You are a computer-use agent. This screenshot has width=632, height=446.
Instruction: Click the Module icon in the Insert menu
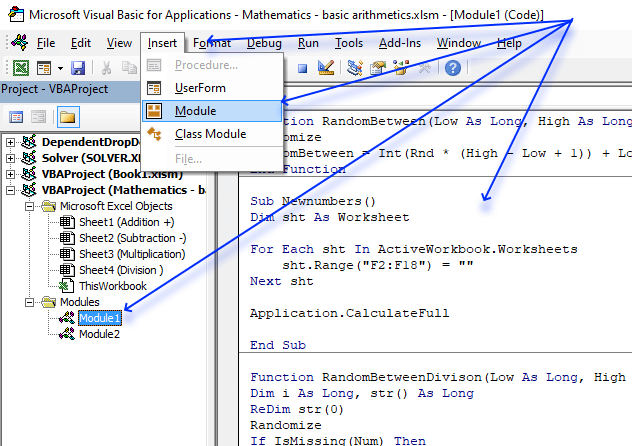154,111
